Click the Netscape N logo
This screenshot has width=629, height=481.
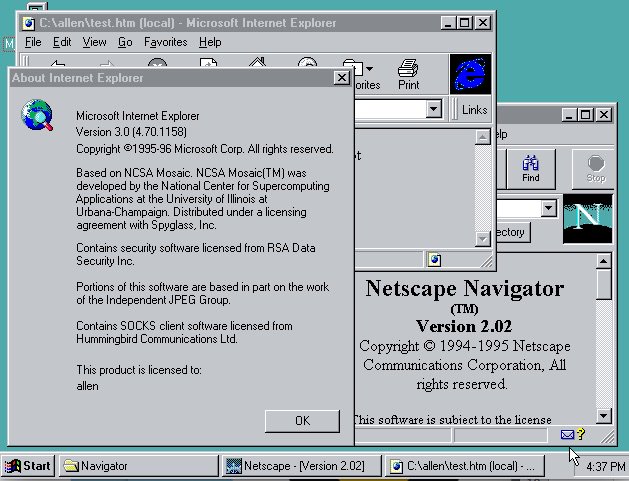coord(587,219)
